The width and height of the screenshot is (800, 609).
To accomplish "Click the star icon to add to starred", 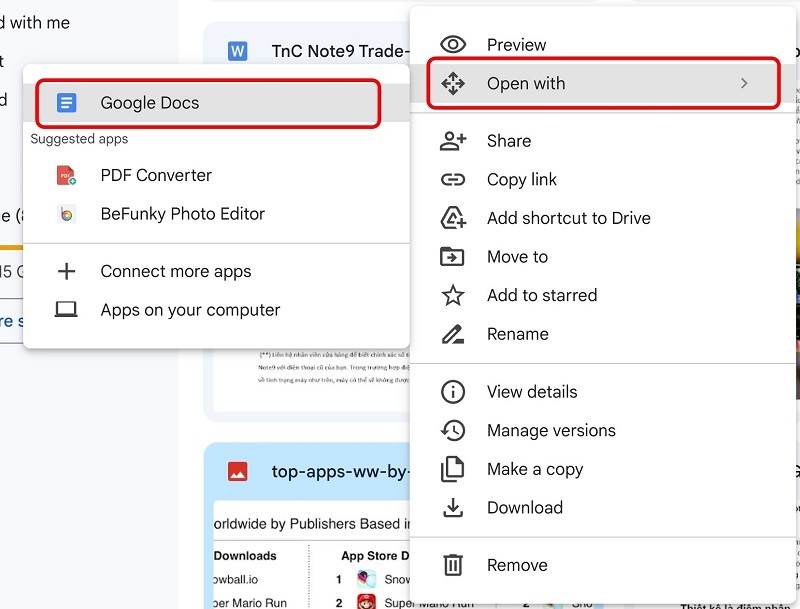I will [453, 296].
